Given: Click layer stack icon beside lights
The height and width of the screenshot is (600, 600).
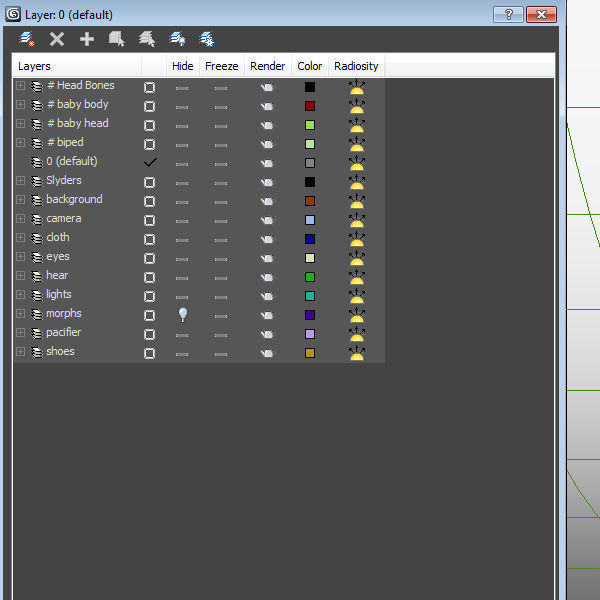Looking at the screenshot, I should [37, 295].
